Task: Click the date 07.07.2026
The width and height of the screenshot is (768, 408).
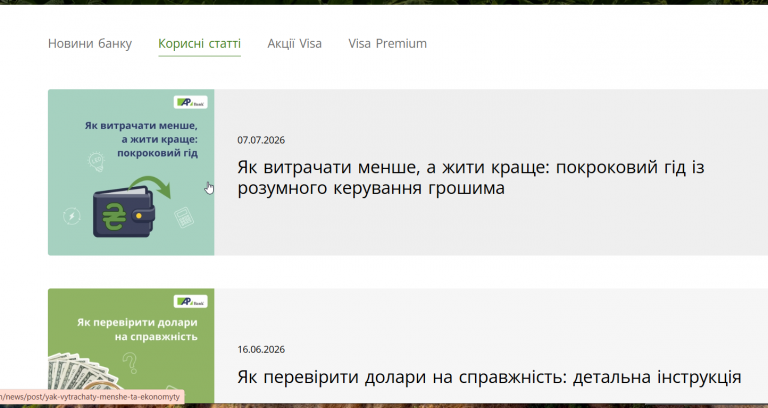Action: (x=261, y=140)
